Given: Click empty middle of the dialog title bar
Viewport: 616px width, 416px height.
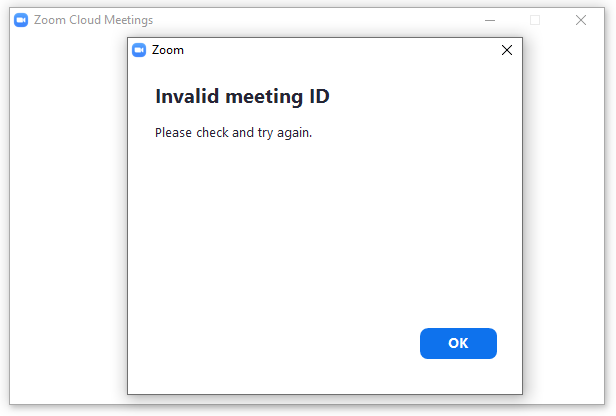Looking at the screenshot, I should click(330, 50).
